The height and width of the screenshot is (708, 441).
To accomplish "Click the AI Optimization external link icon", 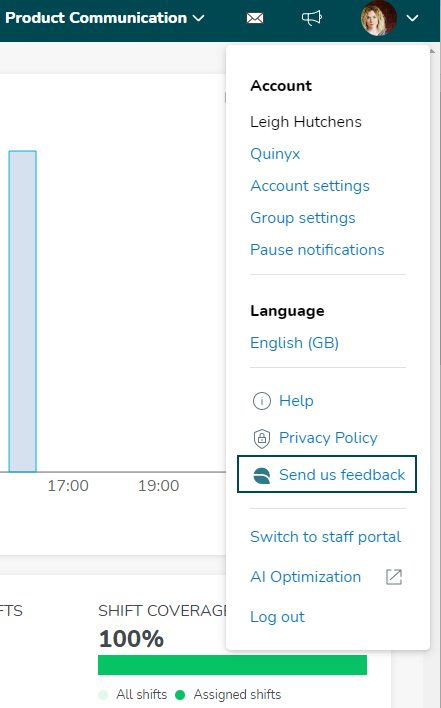I will click(394, 577).
